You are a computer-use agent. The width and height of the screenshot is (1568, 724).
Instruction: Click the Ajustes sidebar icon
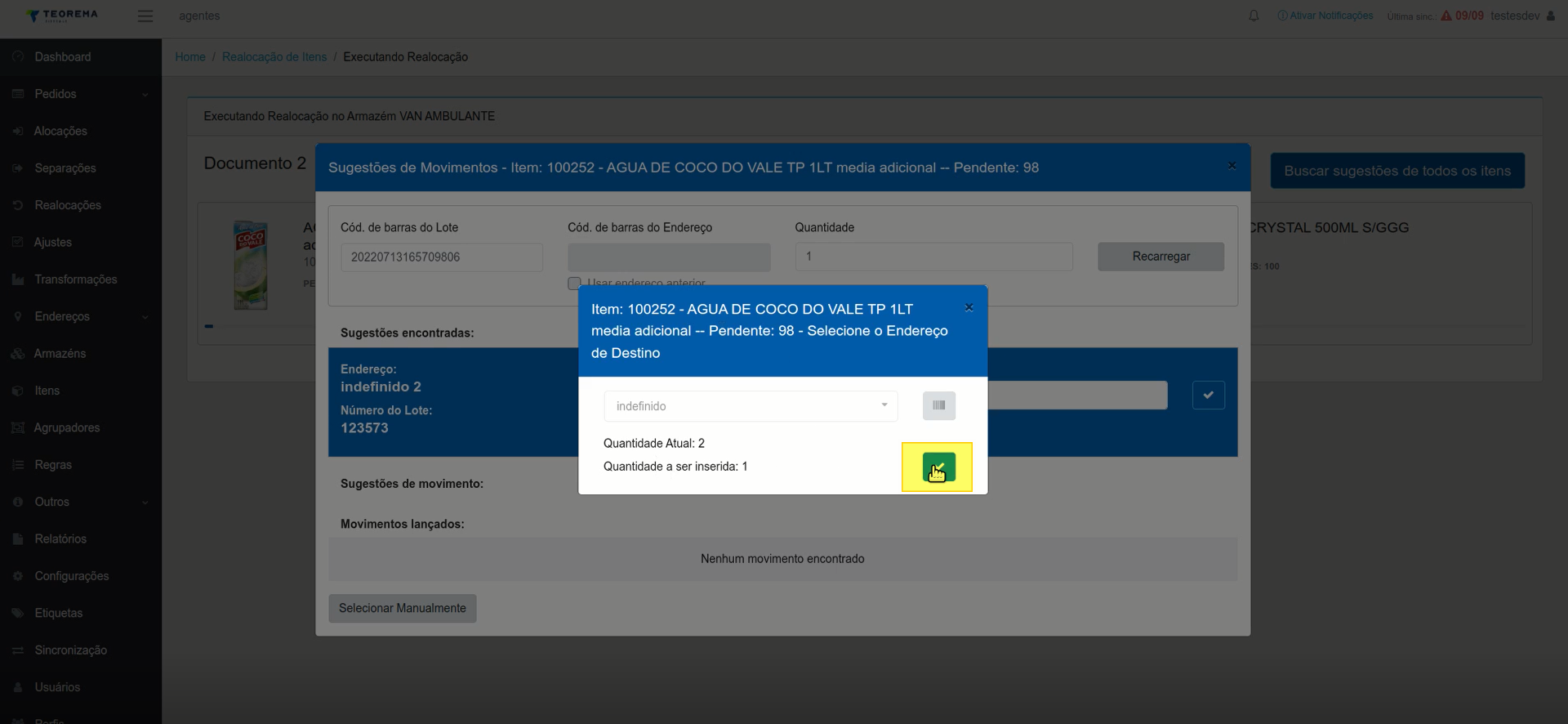click(x=18, y=242)
